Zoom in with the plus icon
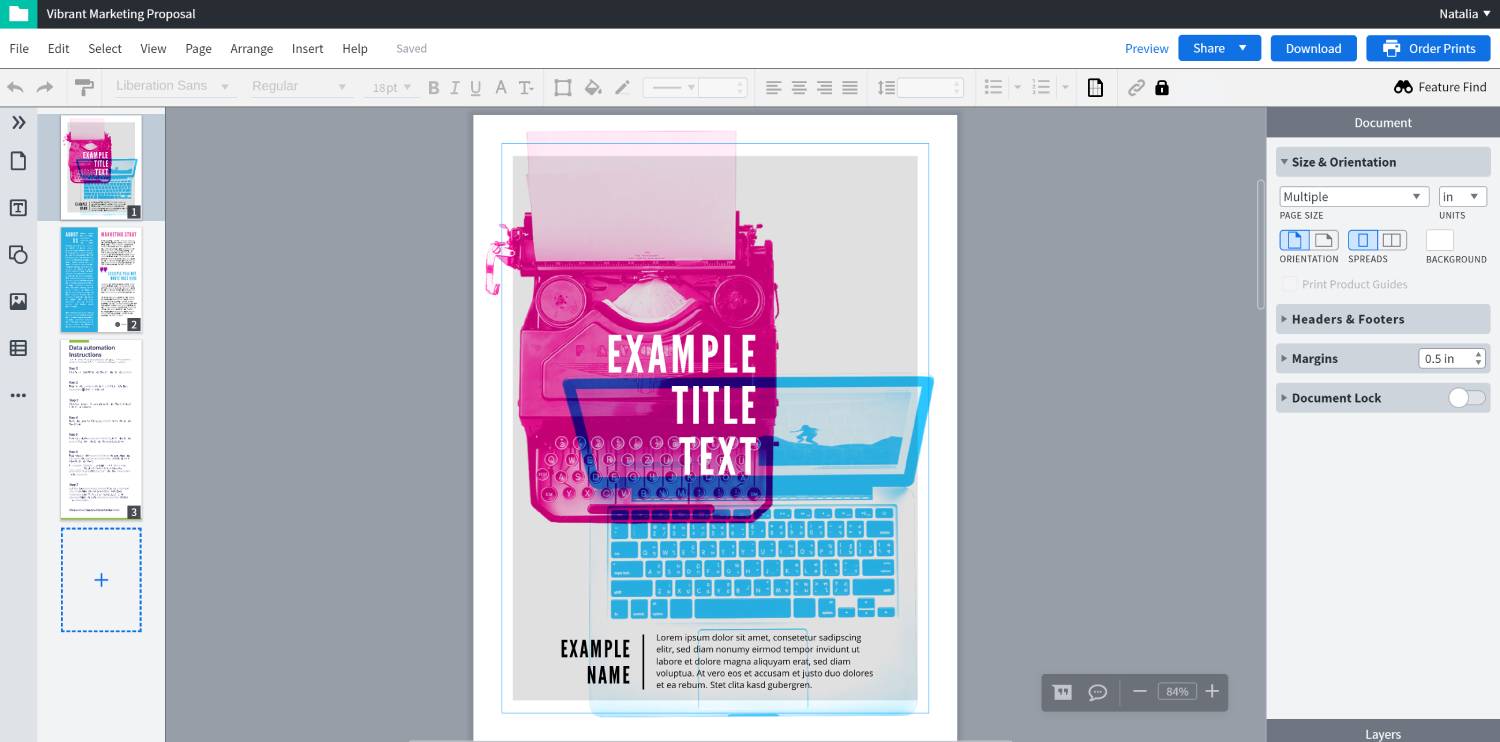Viewport: 1500px width, 742px height. (1212, 691)
